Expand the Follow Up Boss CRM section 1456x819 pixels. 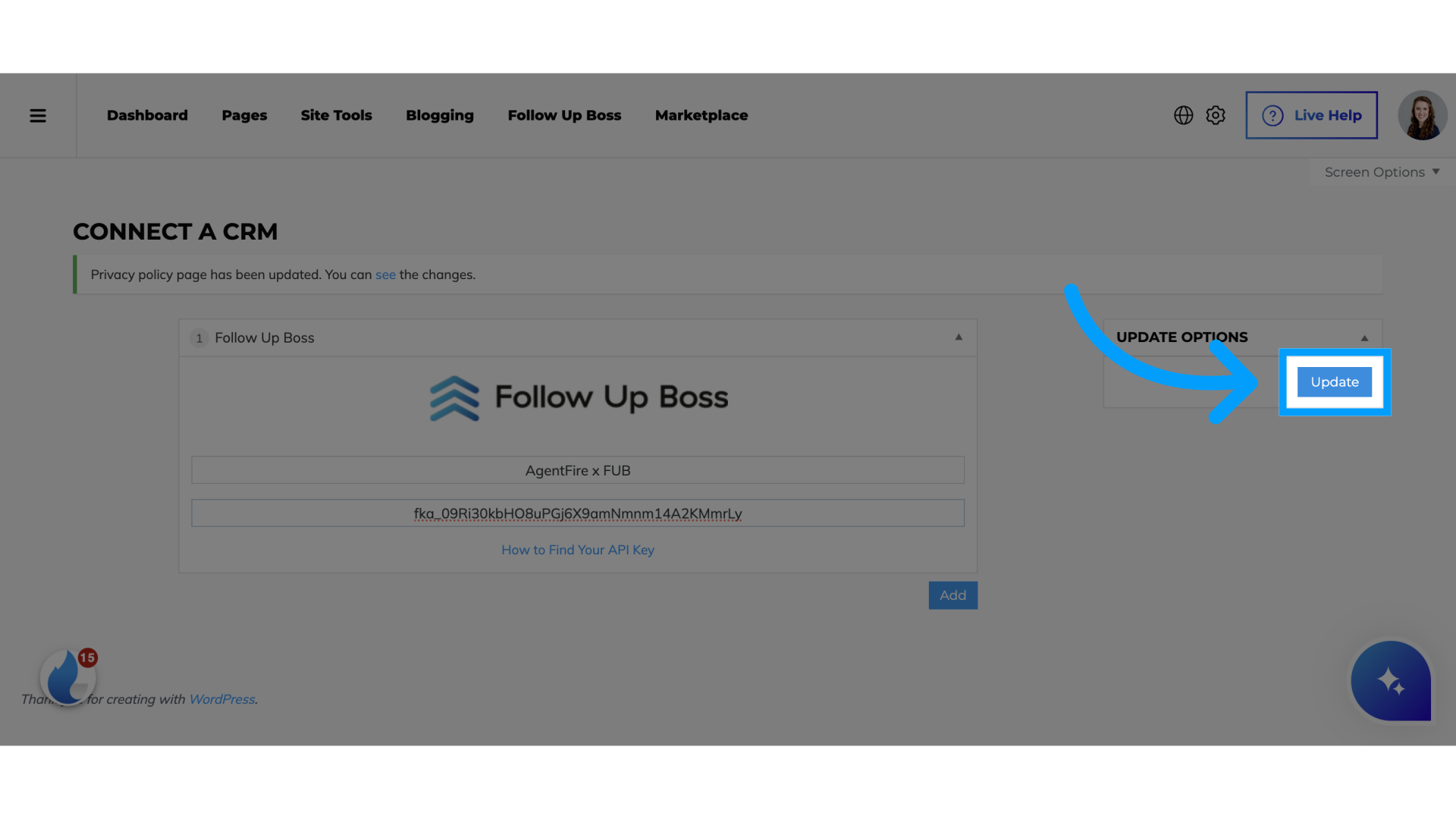click(958, 337)
